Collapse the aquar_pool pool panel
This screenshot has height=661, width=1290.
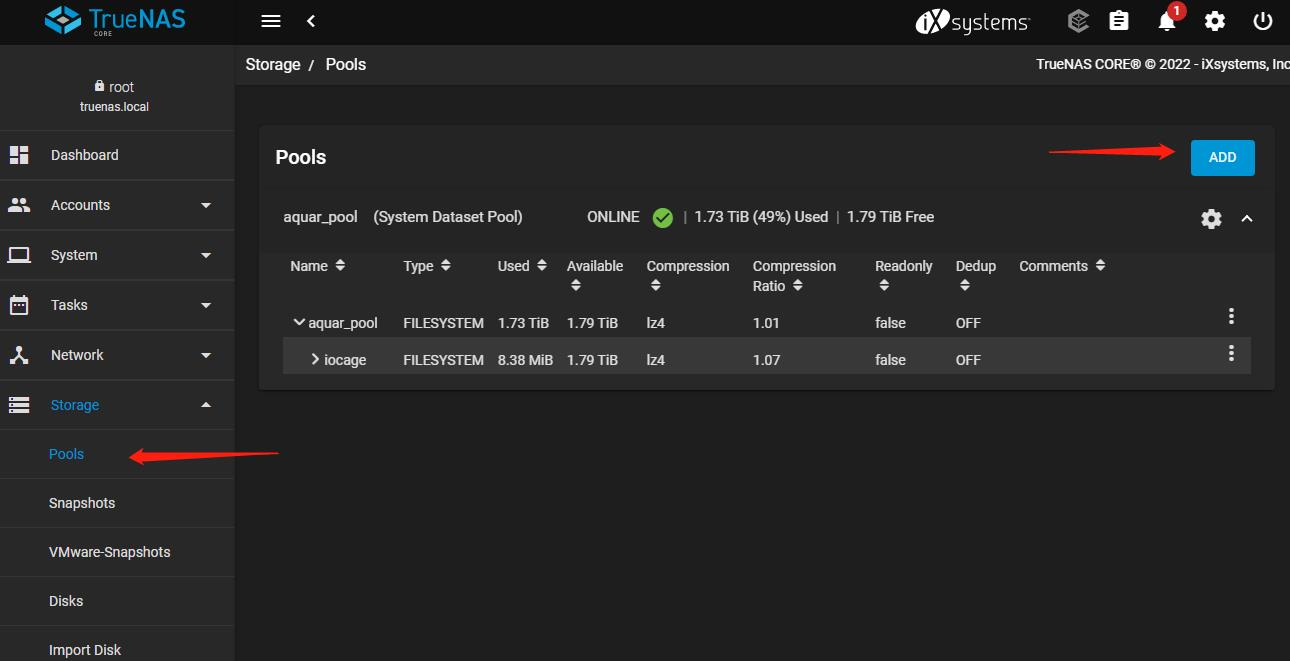point(1247,218)
